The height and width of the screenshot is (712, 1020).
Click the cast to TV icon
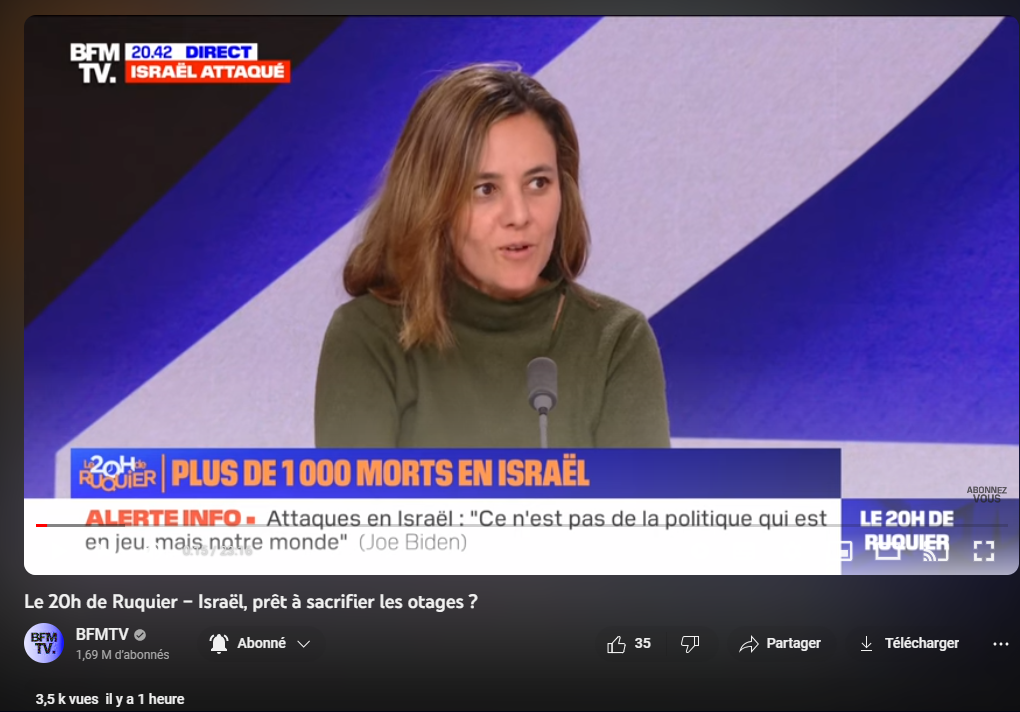coord(935,551)
